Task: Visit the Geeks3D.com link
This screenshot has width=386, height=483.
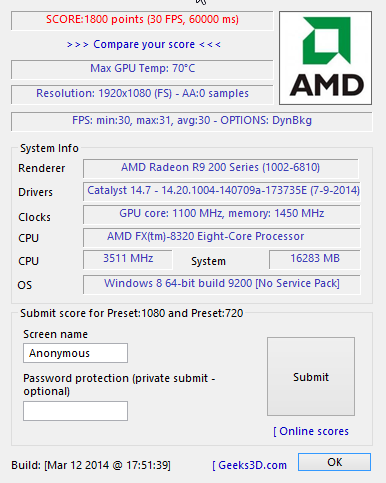Action: pyautogui.click(x=249, y=465)
